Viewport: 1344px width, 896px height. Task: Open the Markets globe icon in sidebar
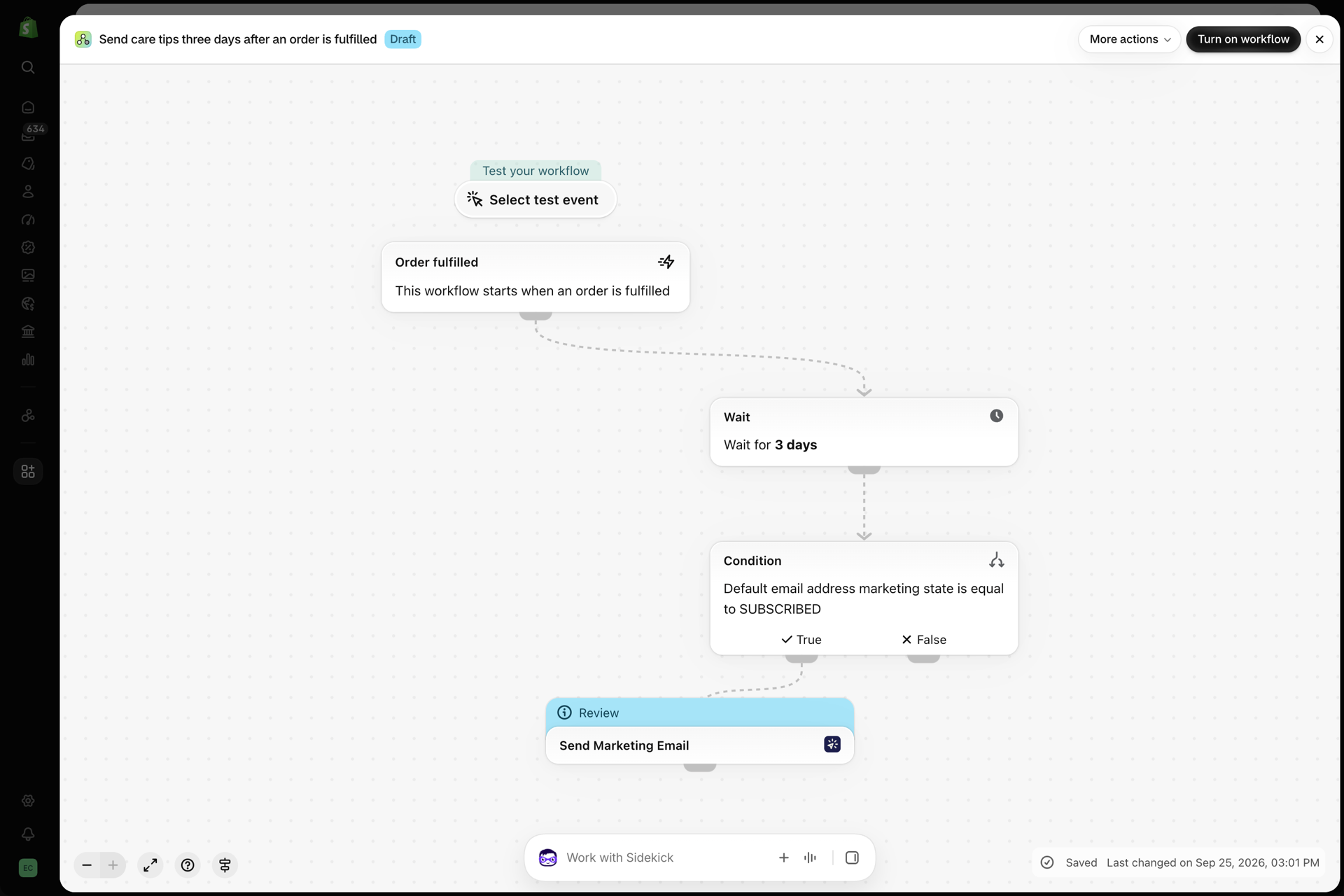click(28, 303)
